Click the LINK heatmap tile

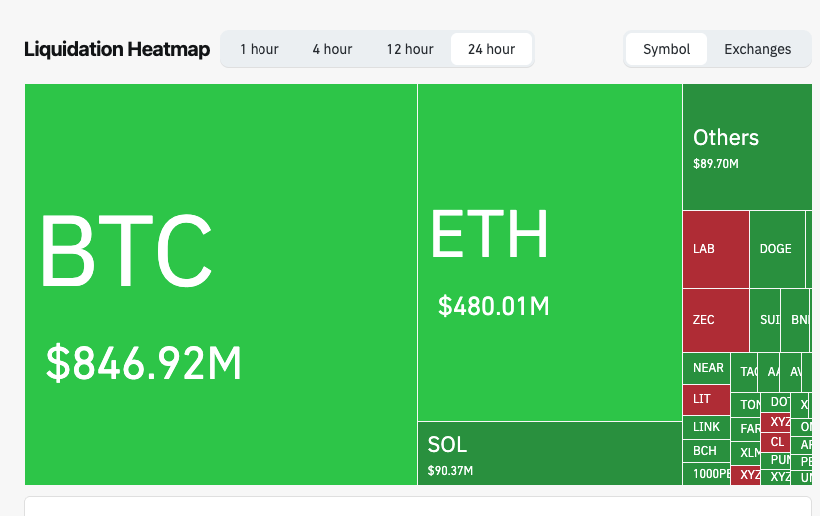(706, 428)
